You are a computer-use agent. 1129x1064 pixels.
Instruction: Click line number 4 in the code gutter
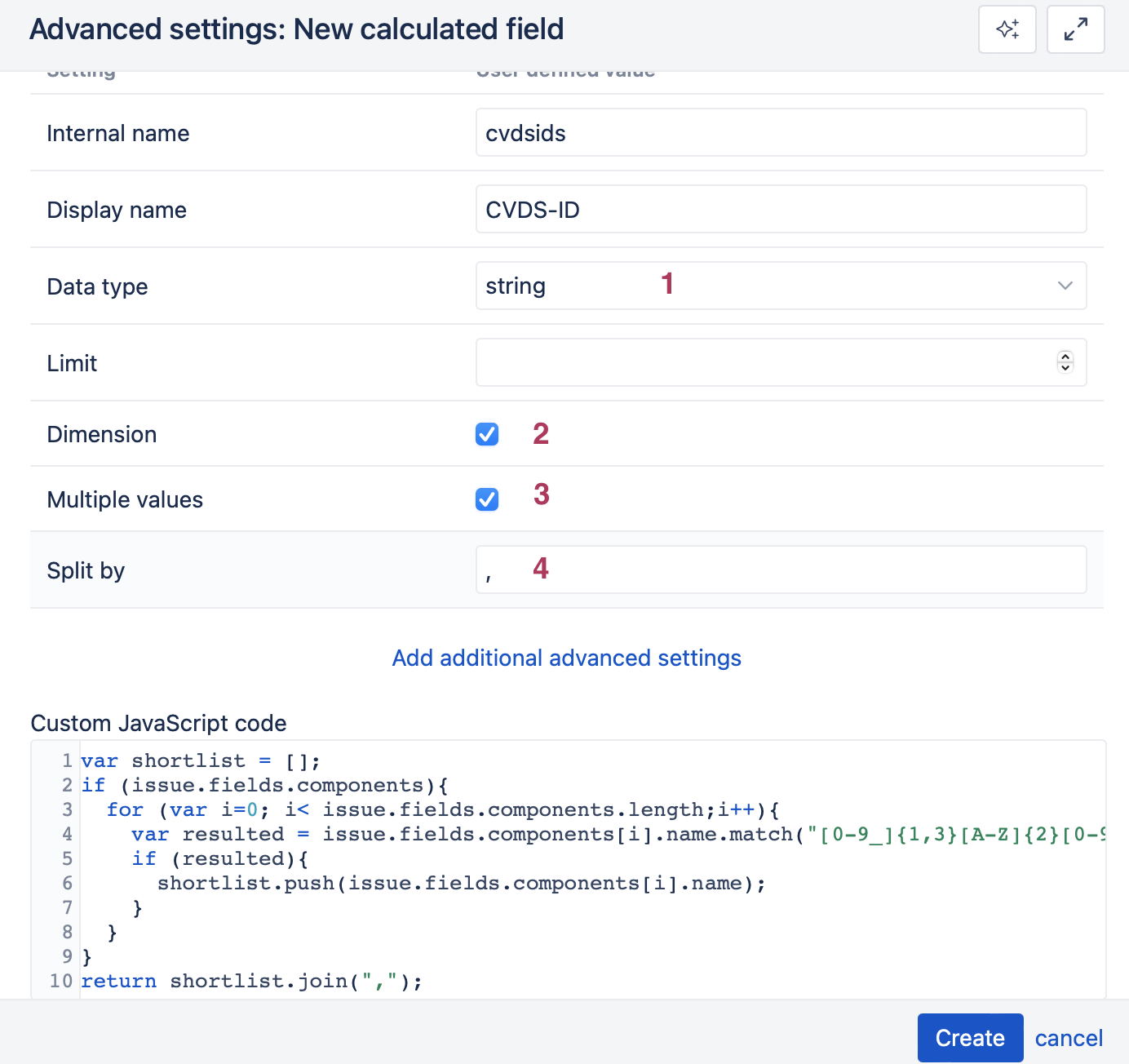tap(67, 834)
